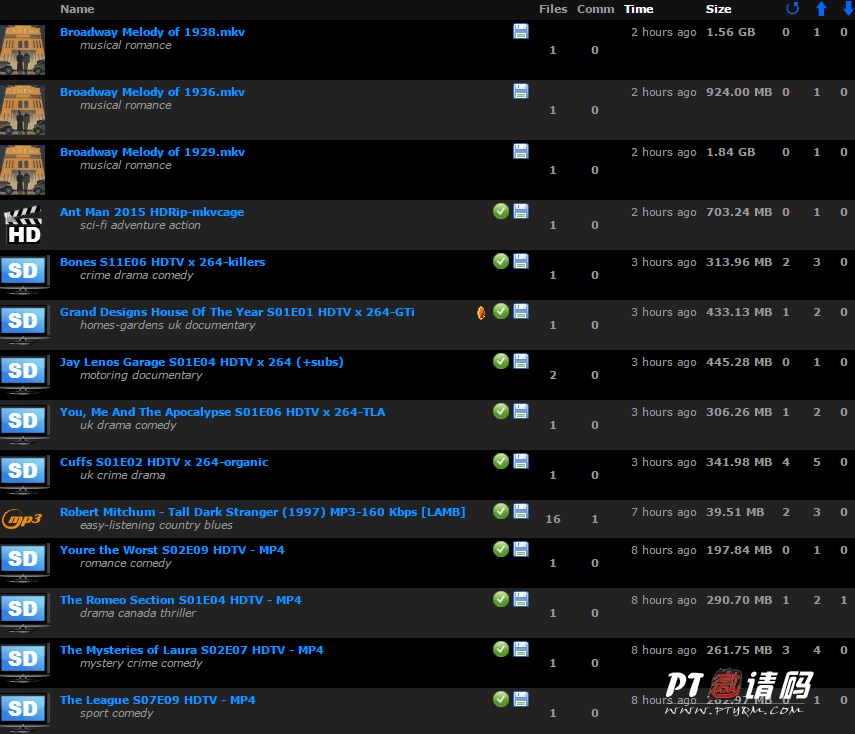Open Broadway Melody of 1929.mkv link

tap(152, 152)
